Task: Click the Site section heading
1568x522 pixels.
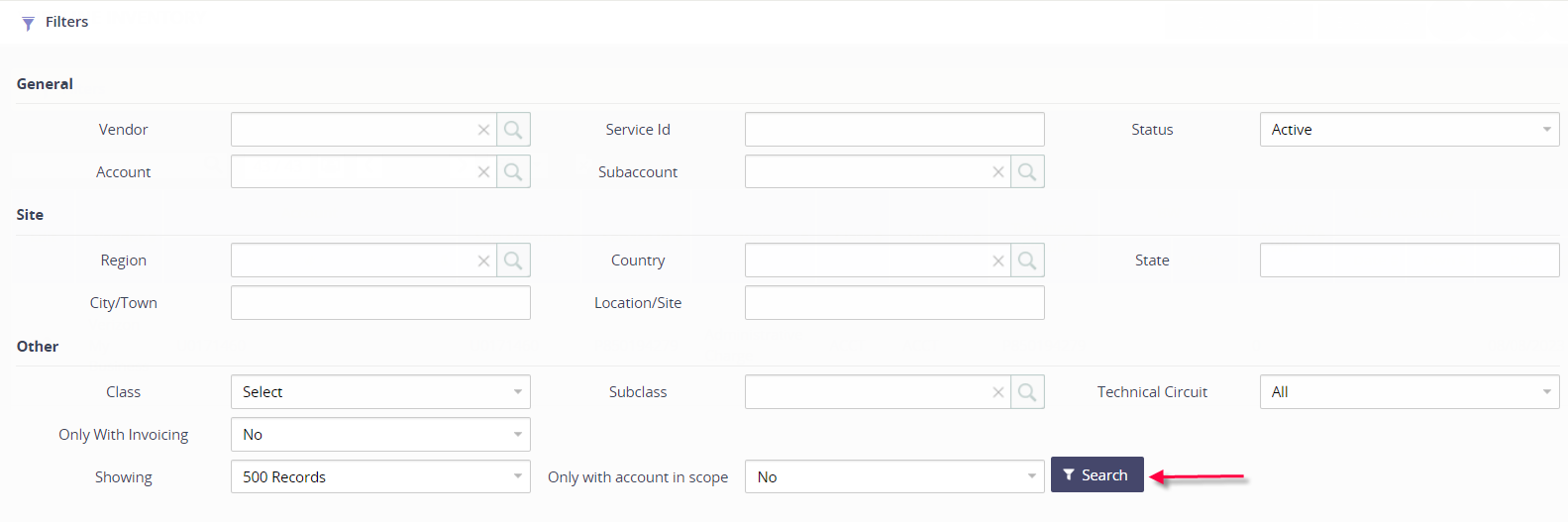Action: coord(30,215)
